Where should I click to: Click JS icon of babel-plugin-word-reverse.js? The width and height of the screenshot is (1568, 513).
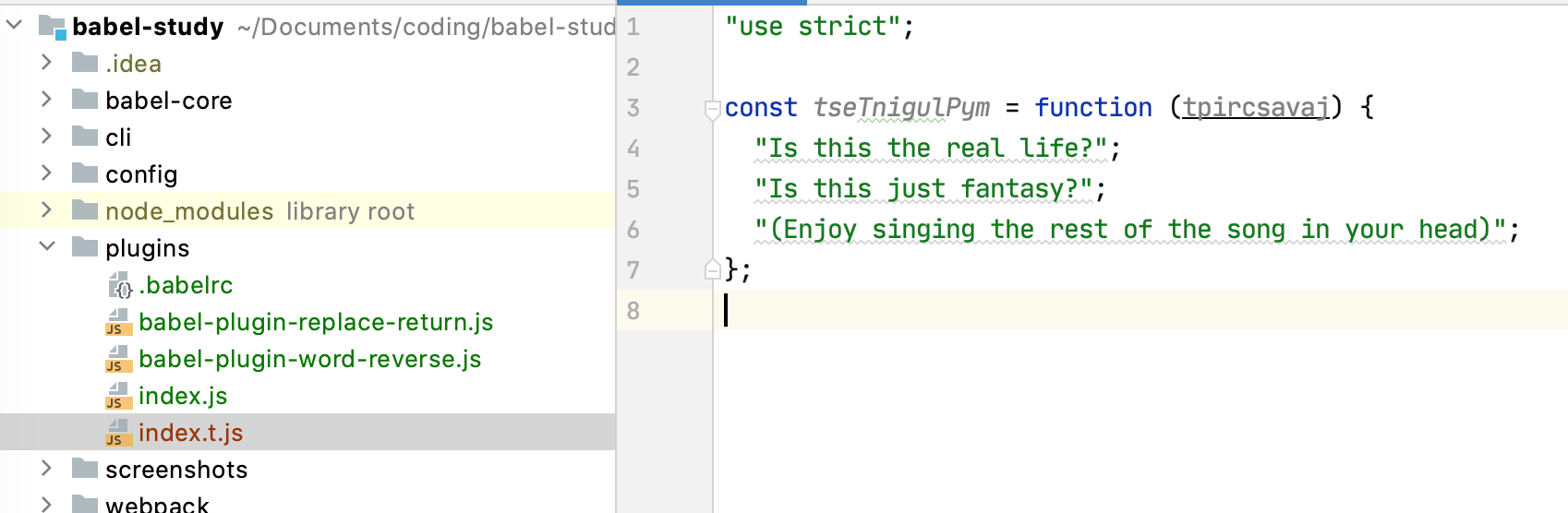click(x=119, y=359)
